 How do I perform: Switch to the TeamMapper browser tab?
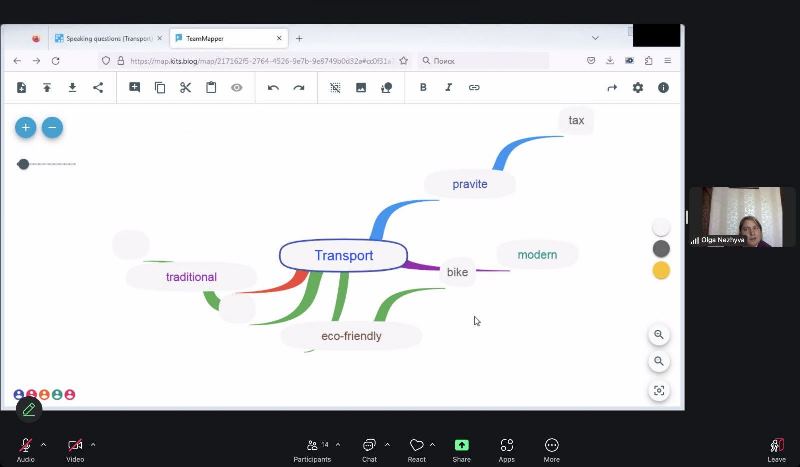tap(229, 38)
